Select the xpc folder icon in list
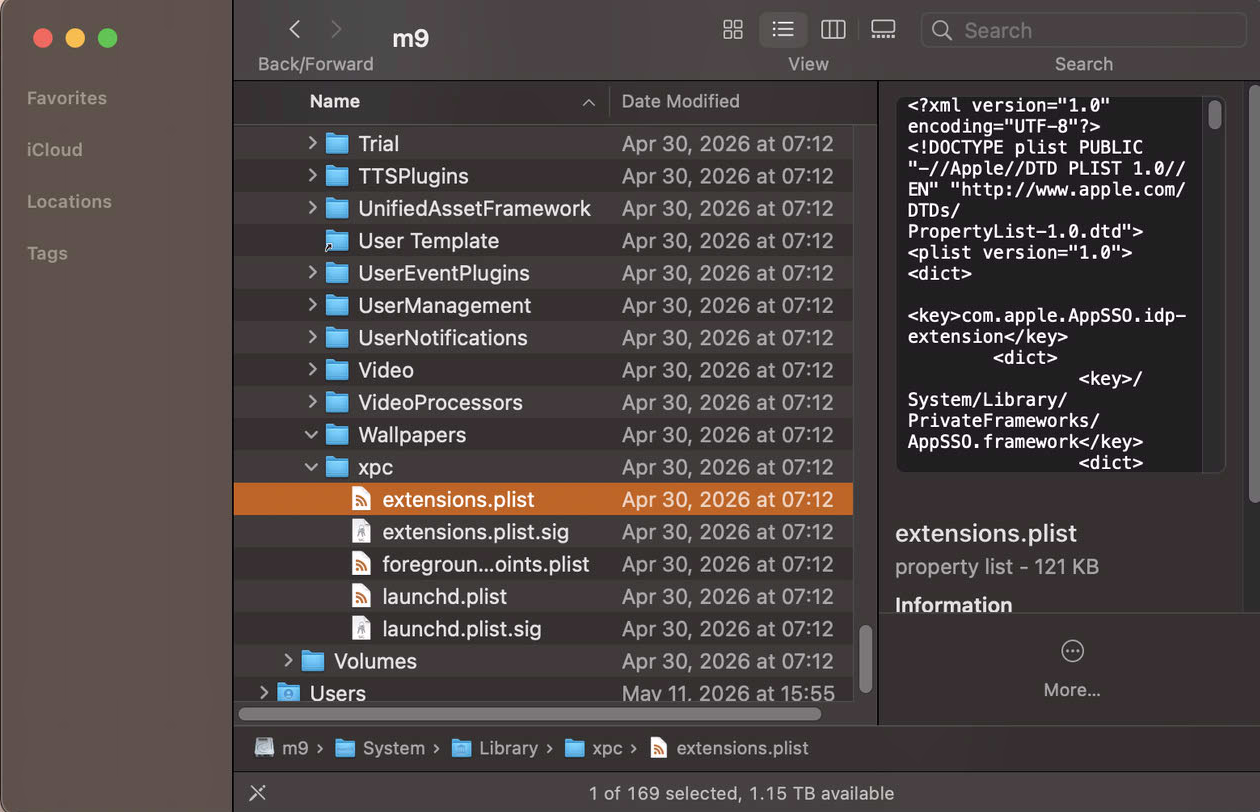The image size is (1260, 812). (337, 467)
